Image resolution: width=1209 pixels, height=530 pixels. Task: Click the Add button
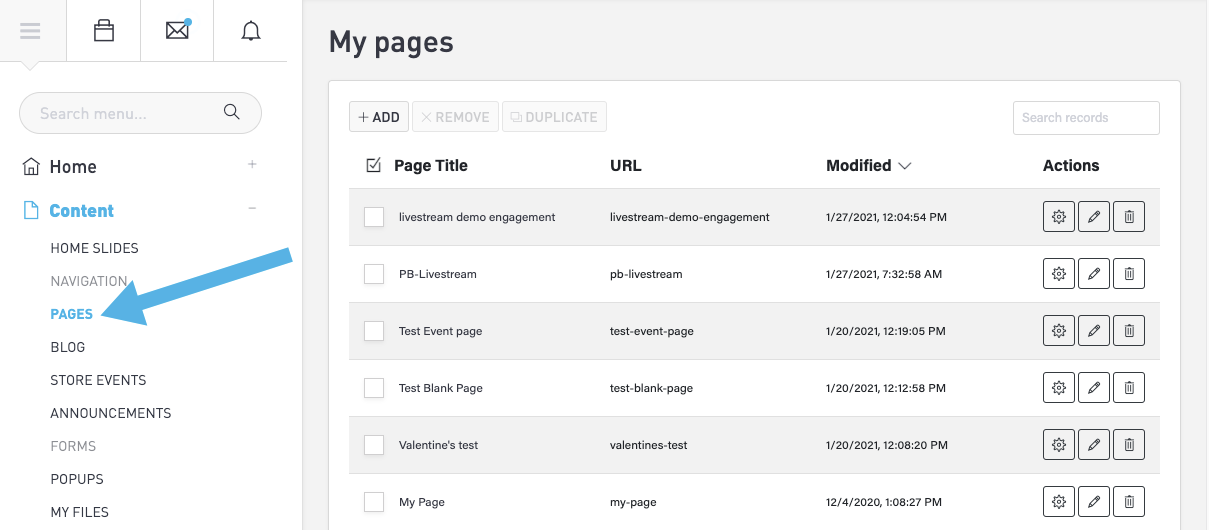(x=379, y=117)
